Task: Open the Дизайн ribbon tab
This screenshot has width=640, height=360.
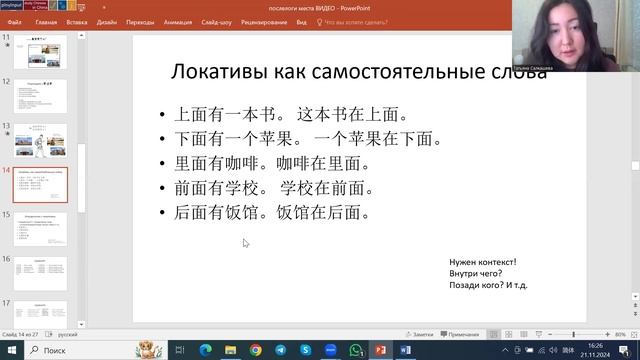Action: pos(107,22)
